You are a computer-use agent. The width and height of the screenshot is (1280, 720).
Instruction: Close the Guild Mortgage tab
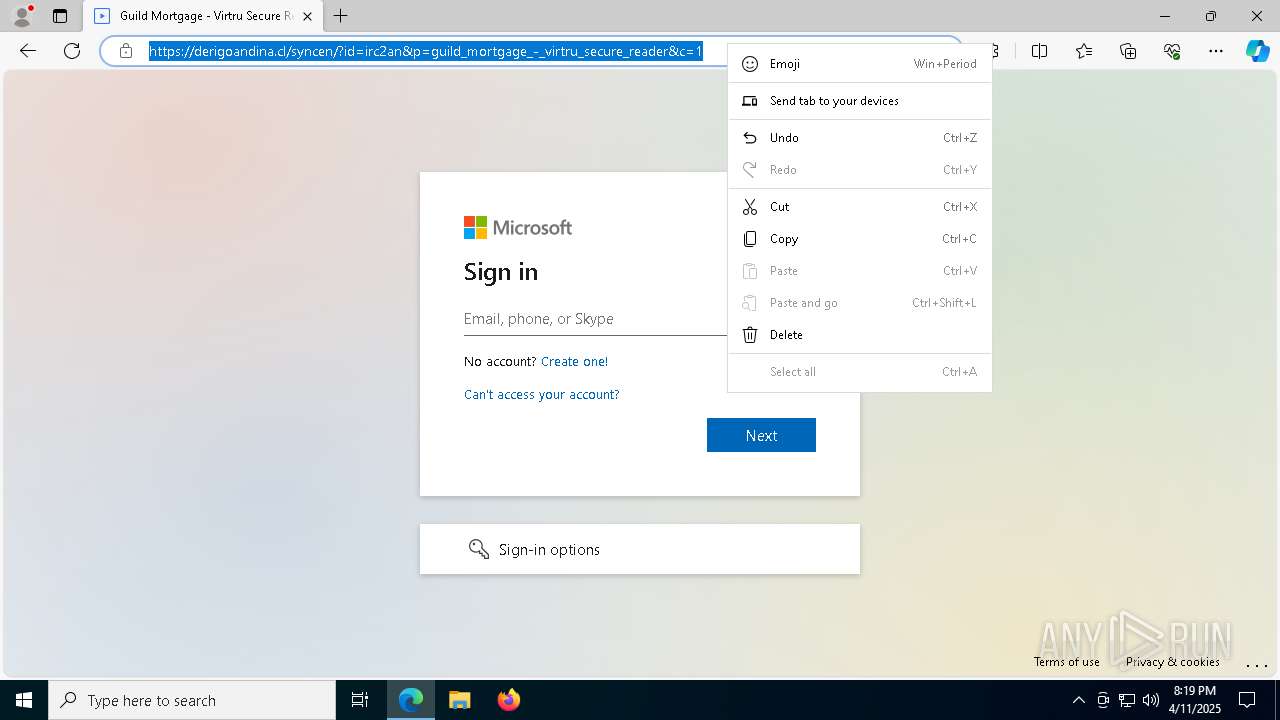(307, 16)
